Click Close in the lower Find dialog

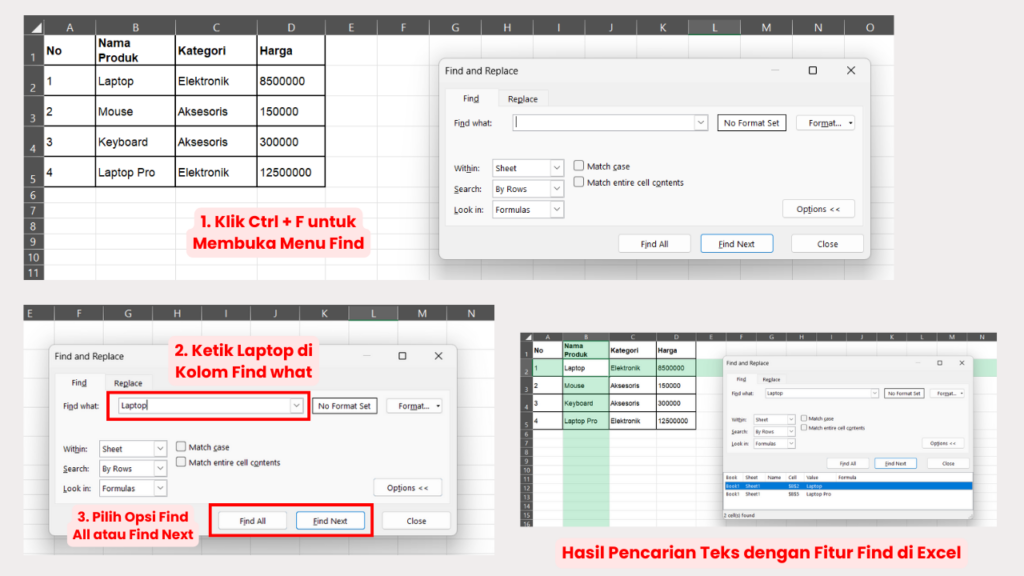415,520
